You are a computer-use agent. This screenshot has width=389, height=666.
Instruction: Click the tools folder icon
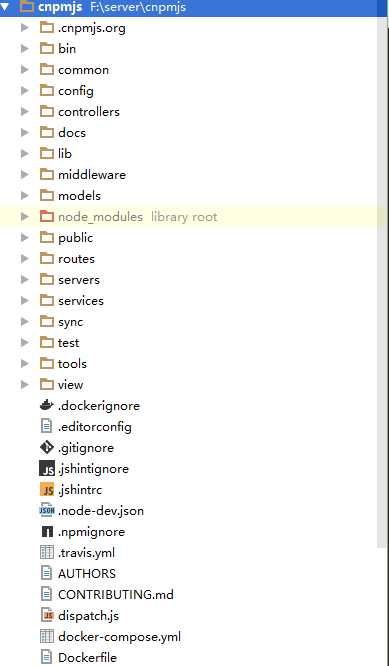point(47,363)
